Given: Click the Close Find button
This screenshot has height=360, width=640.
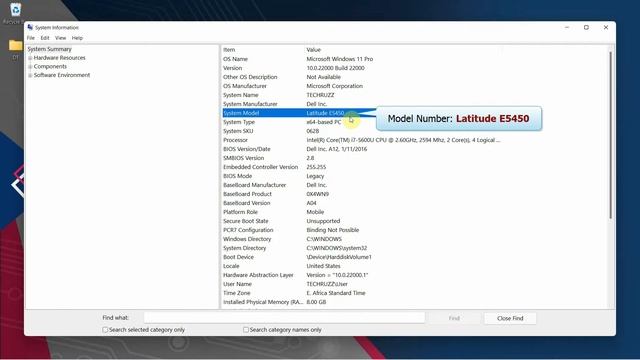Looking at the screenshot, I should 510,318.
